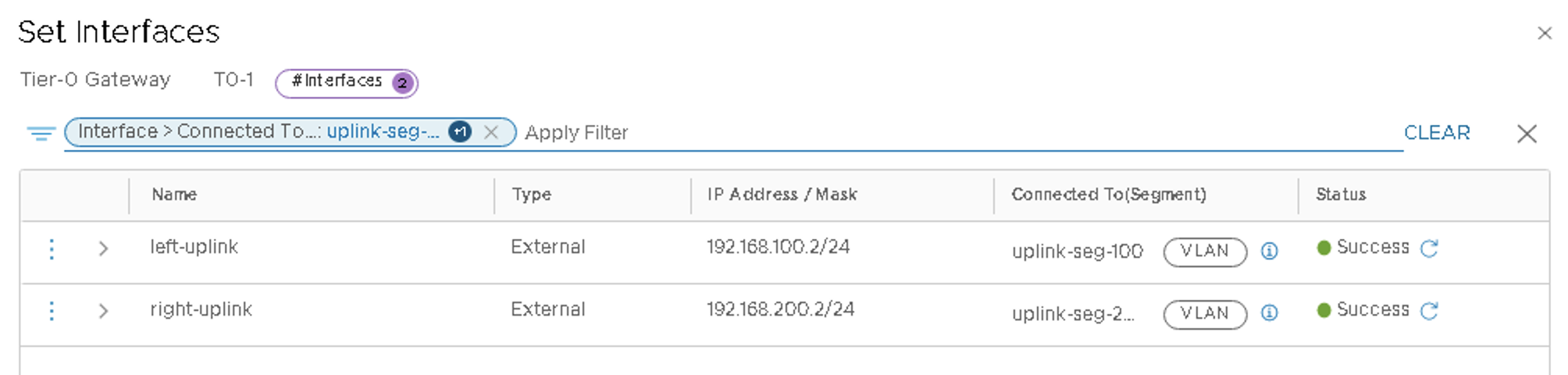The width and height of the screenshot is (1568, 375).
Task: Click the Apply Filter input field
Action: (x=937, y=133)
